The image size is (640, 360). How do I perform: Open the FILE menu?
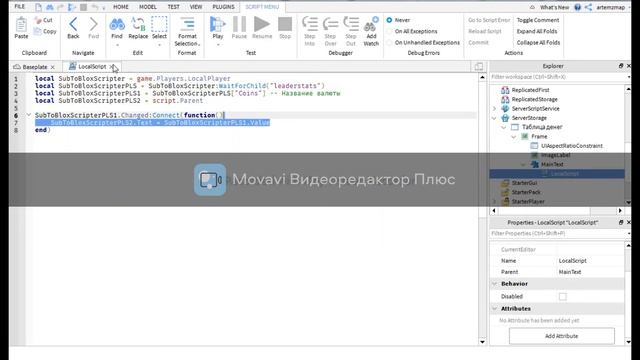pyautogui.click(x=20, y=7)
